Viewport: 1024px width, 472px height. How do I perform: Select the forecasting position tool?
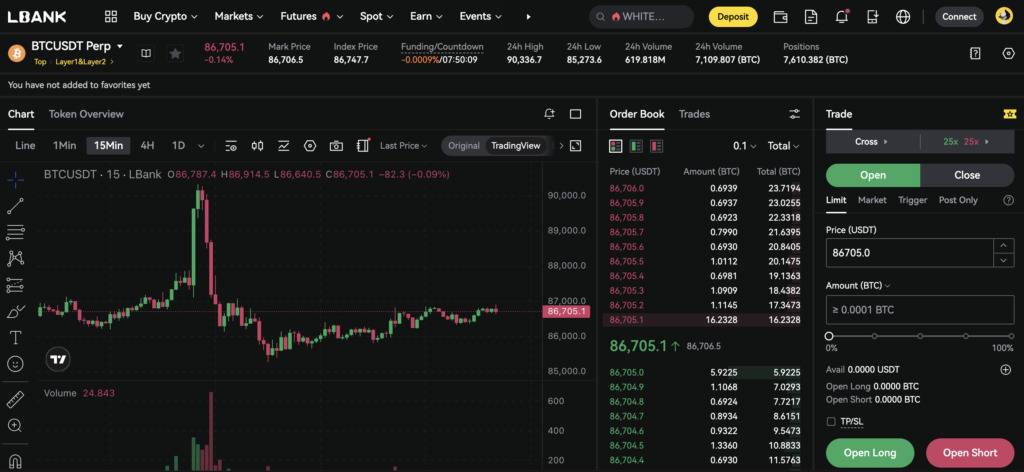[x=16, y=285]
